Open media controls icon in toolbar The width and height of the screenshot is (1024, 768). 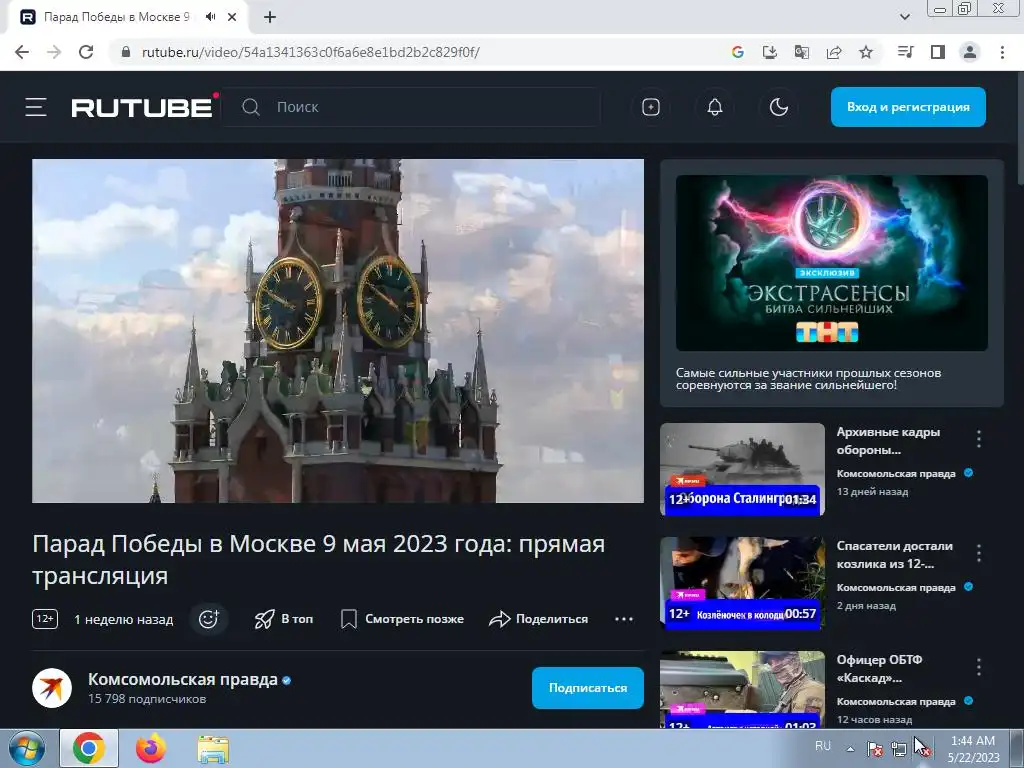905,52
